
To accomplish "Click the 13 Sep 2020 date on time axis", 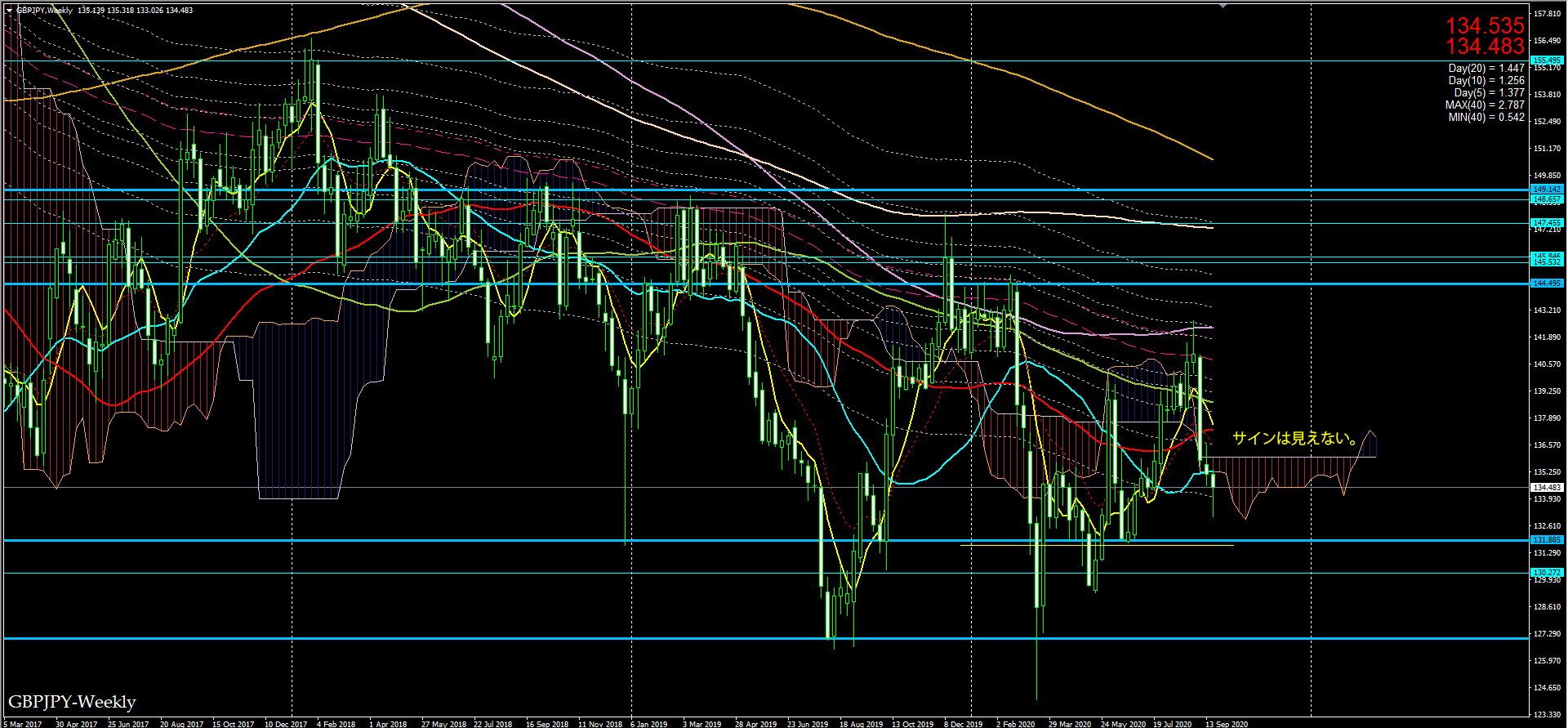I will click(x=1227, y=724).
